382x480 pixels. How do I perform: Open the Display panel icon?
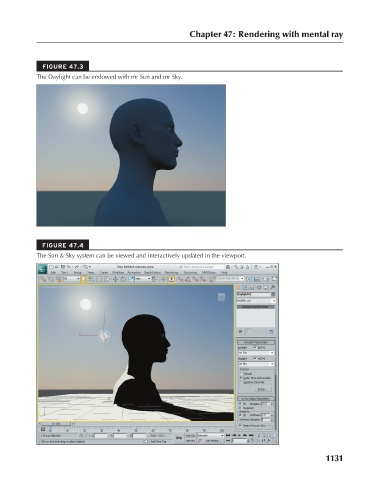pos(266,287)
